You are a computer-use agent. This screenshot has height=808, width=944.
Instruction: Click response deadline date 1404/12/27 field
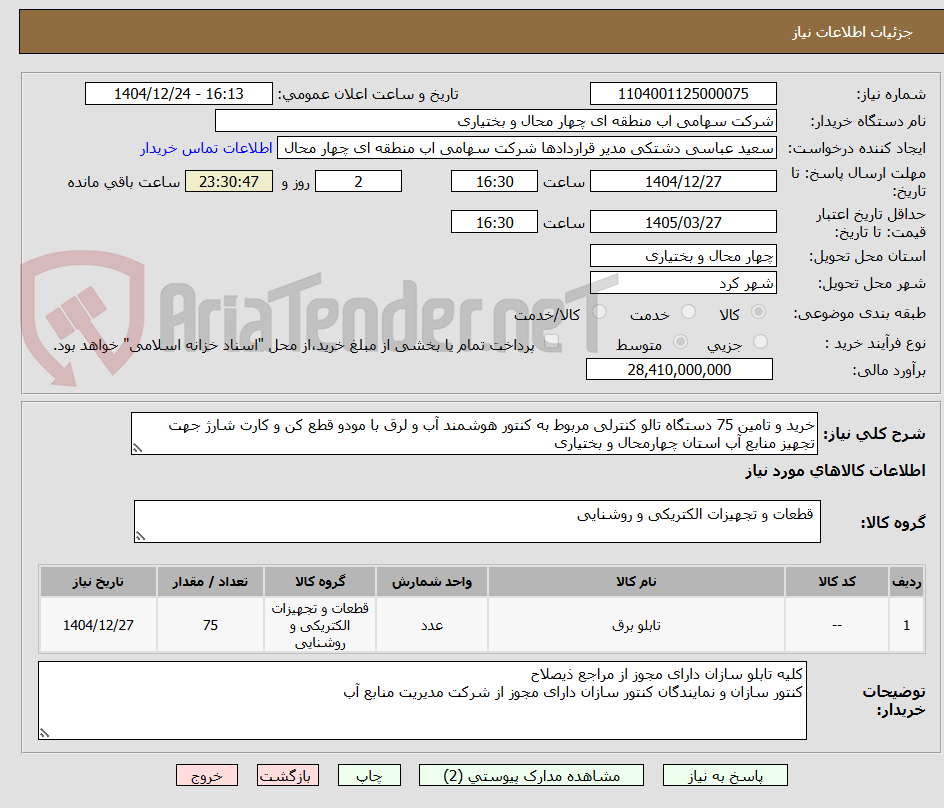[683, 181]
